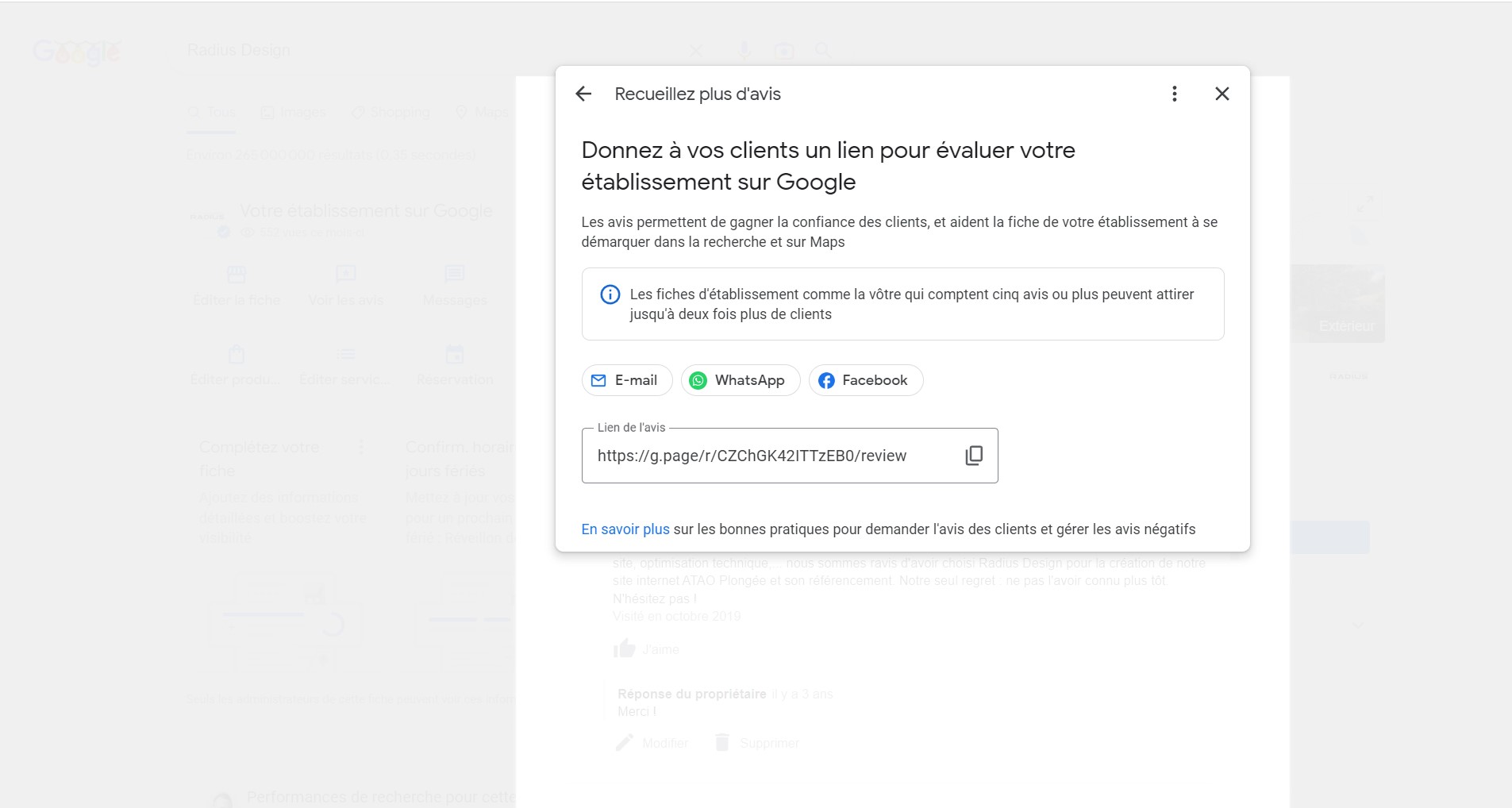Click the Complétez votre fiche card title
Image resolution: width=1512 pixels, height=808 pixels.
(x=259, y=459)
